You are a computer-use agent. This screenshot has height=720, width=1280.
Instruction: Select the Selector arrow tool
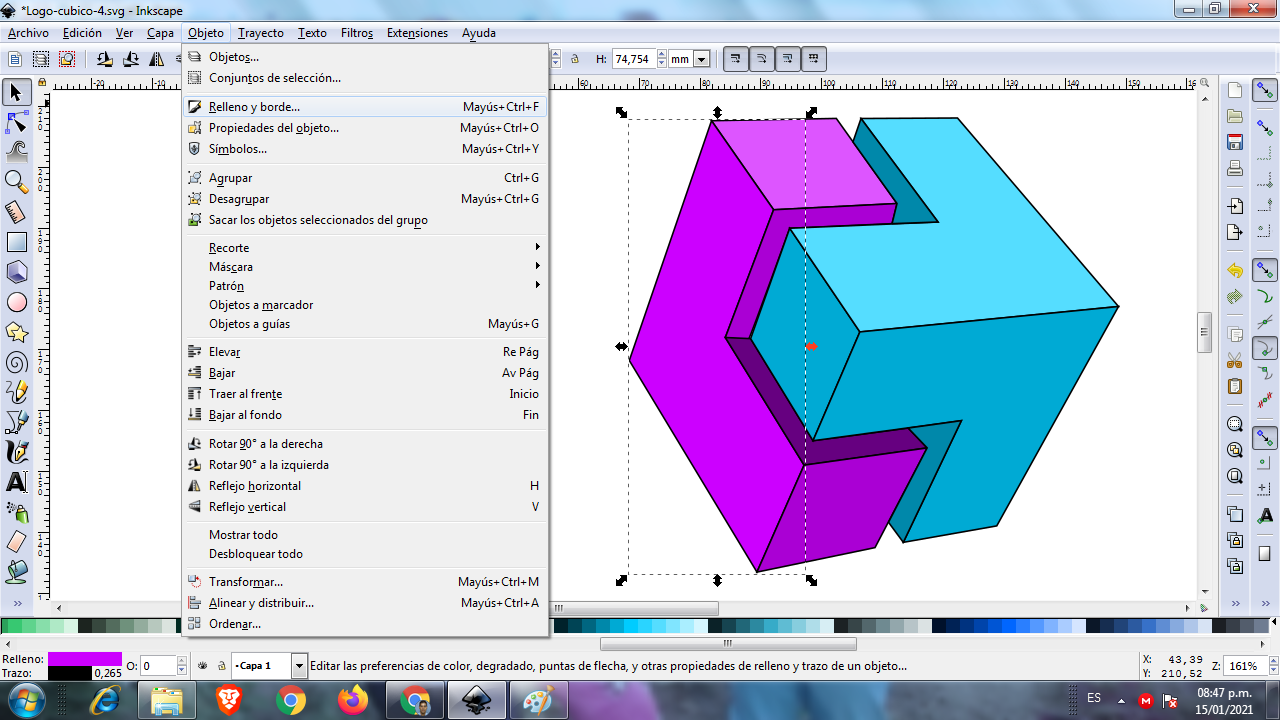pos(16,92)
